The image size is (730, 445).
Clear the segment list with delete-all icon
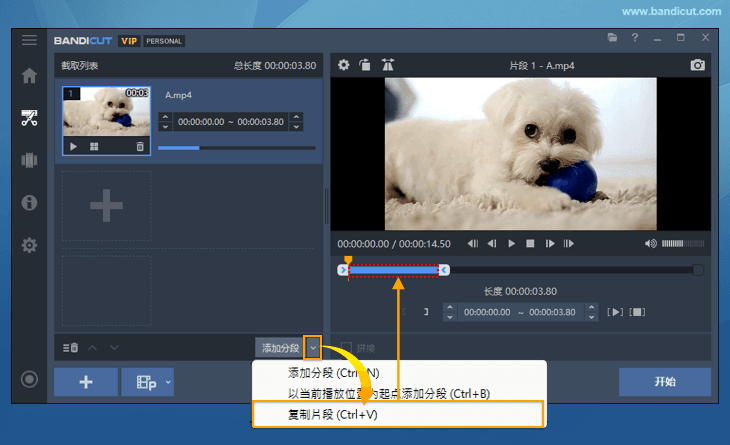pyautogui.click(x=70, y=348)
